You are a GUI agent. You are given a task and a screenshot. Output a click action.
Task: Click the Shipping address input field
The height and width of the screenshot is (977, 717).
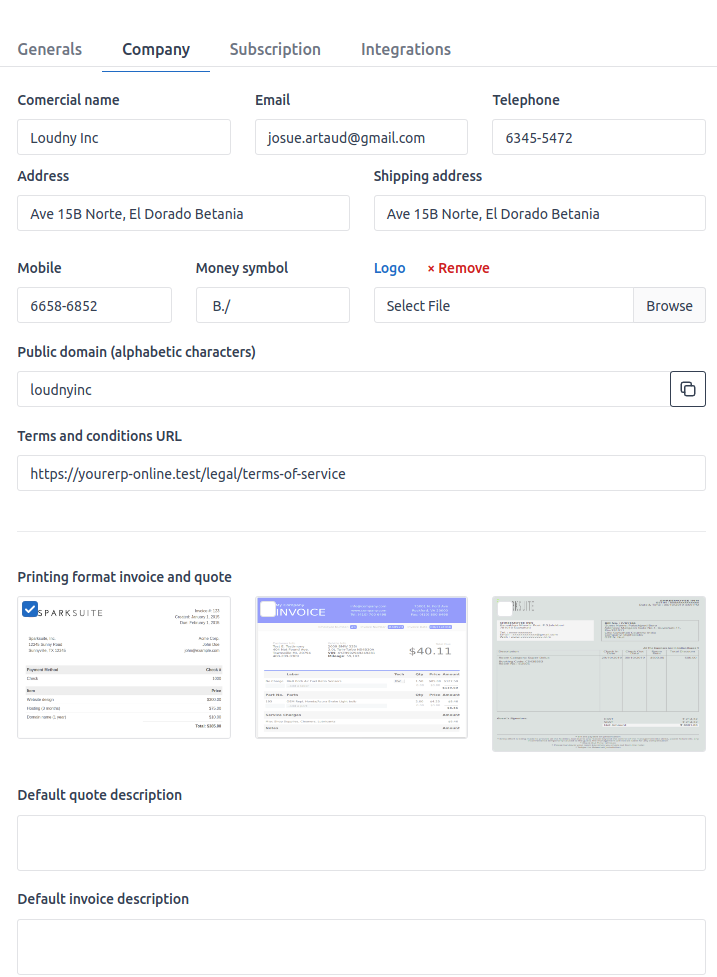pos(539,213)
